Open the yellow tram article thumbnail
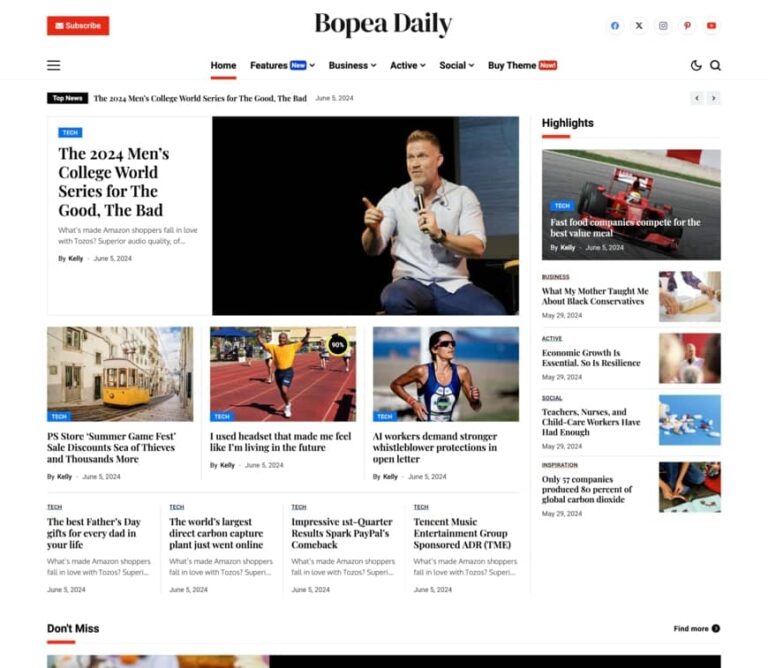 point(120,373)
